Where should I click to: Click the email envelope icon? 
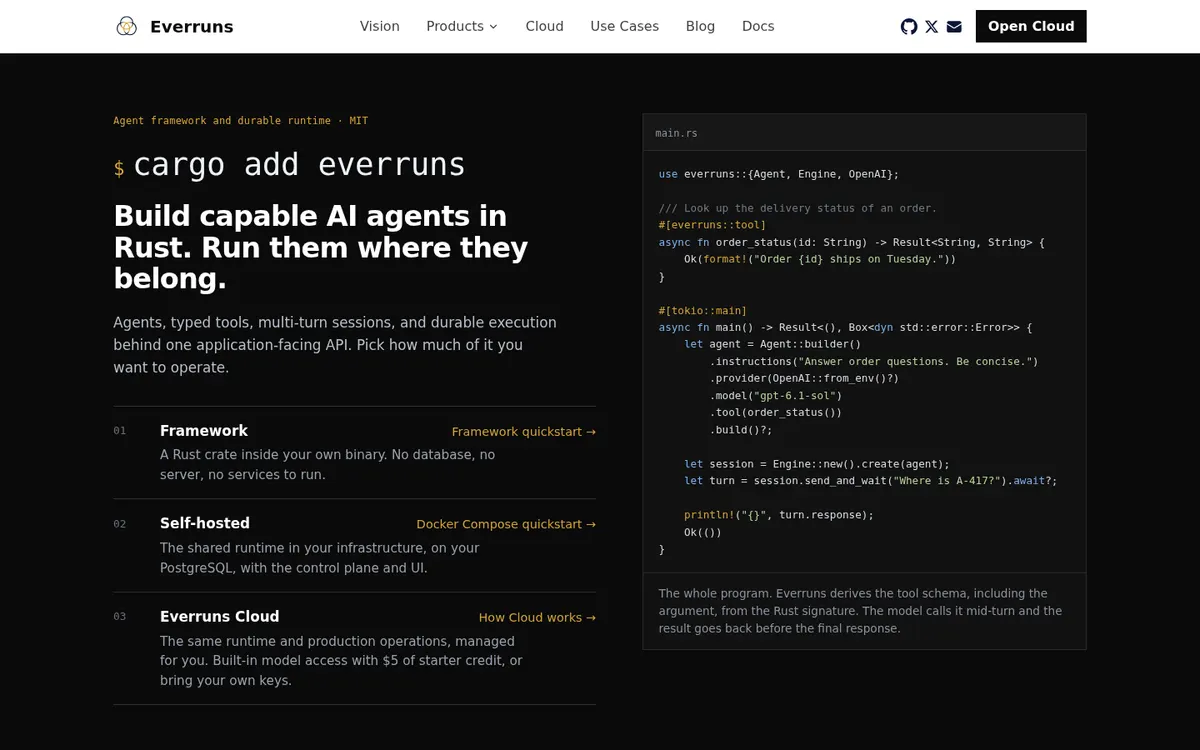tap(954, 26)
